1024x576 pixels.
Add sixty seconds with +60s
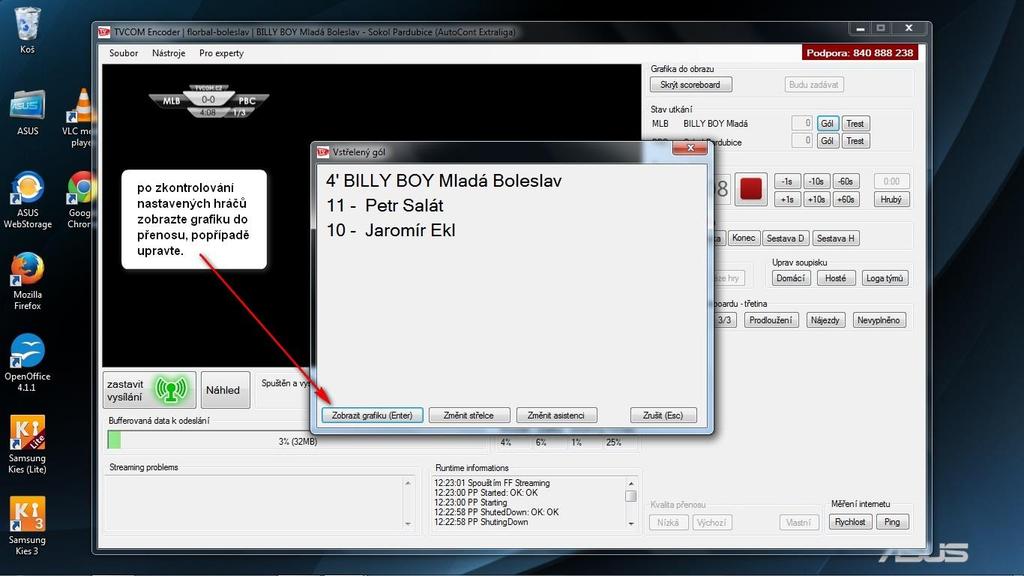click(x=846, y=200)
